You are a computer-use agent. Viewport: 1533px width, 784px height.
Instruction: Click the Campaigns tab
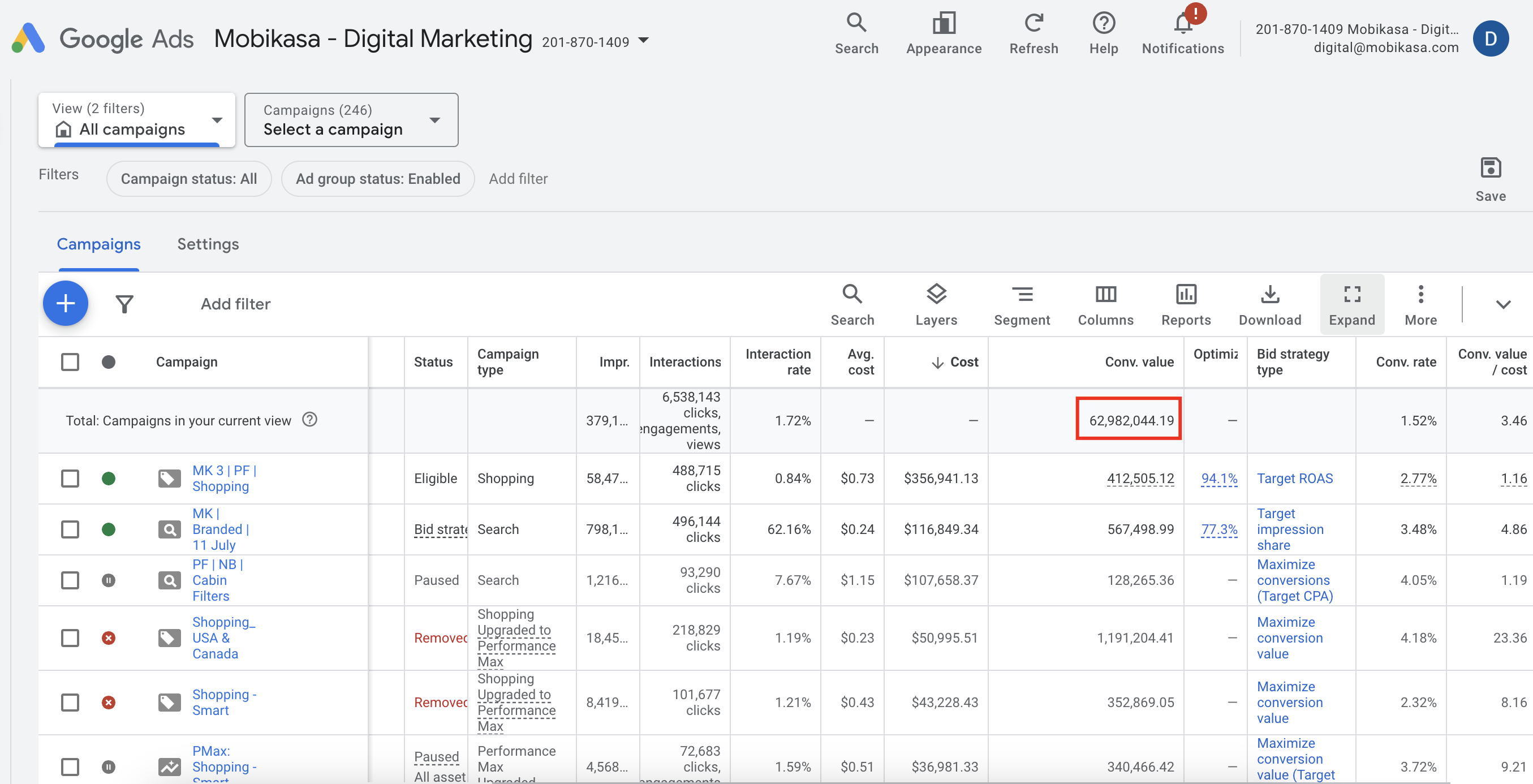(x=98, y=243)
